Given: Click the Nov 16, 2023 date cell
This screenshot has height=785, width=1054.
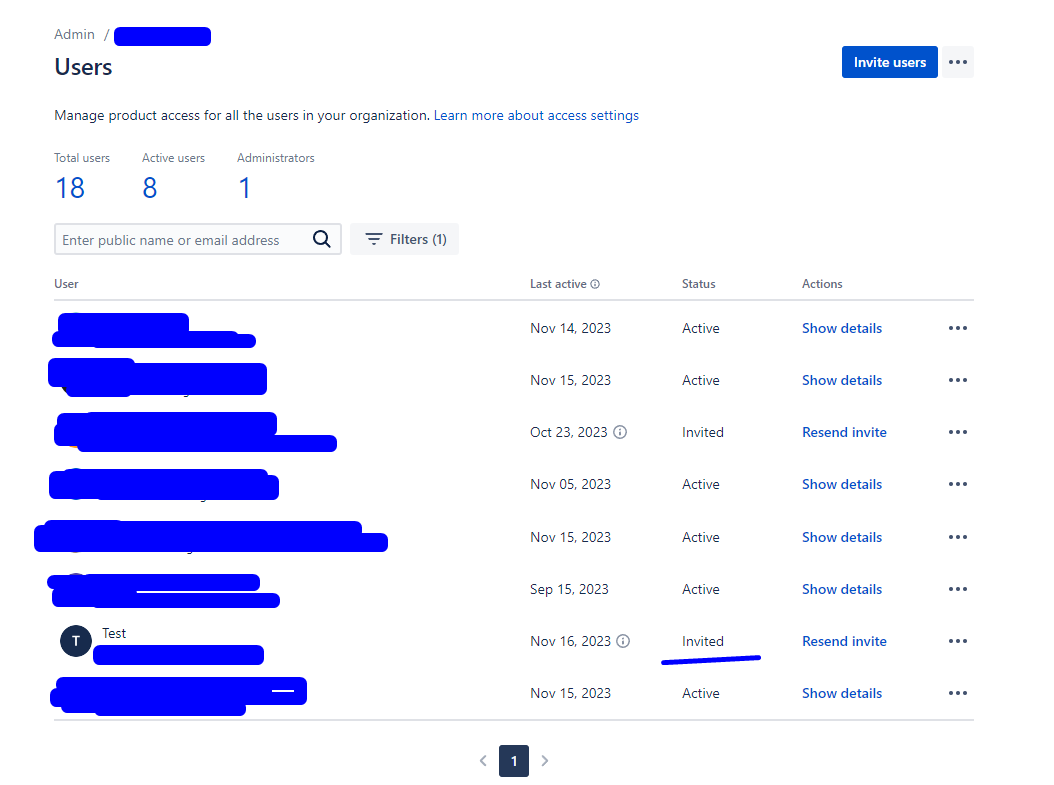Looking at the screenshot, I should tap(570, 641).
